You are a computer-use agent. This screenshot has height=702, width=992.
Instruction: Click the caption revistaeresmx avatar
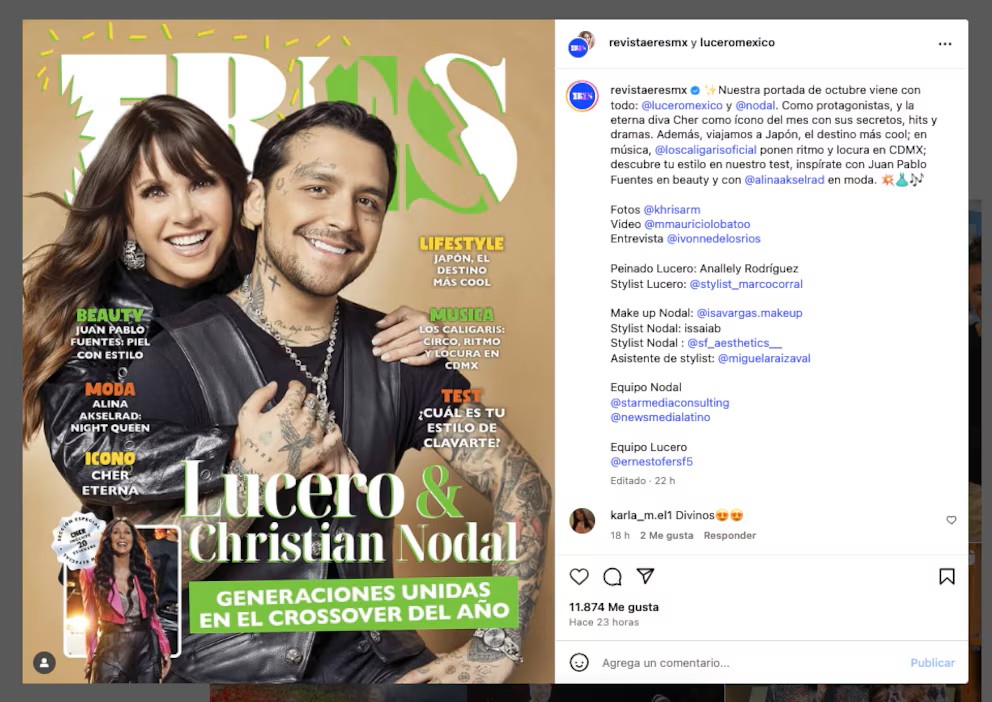pos(581,96)
